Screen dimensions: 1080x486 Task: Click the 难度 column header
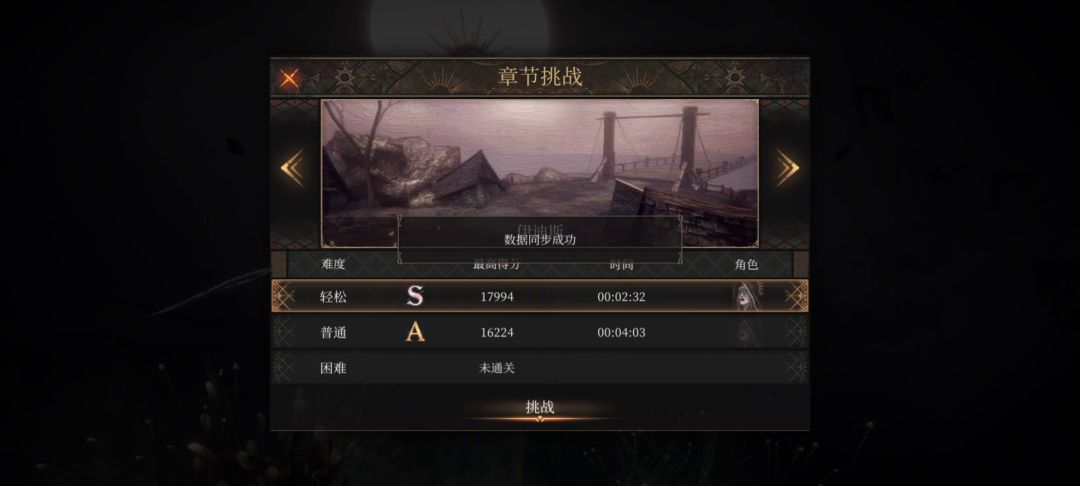333,264
